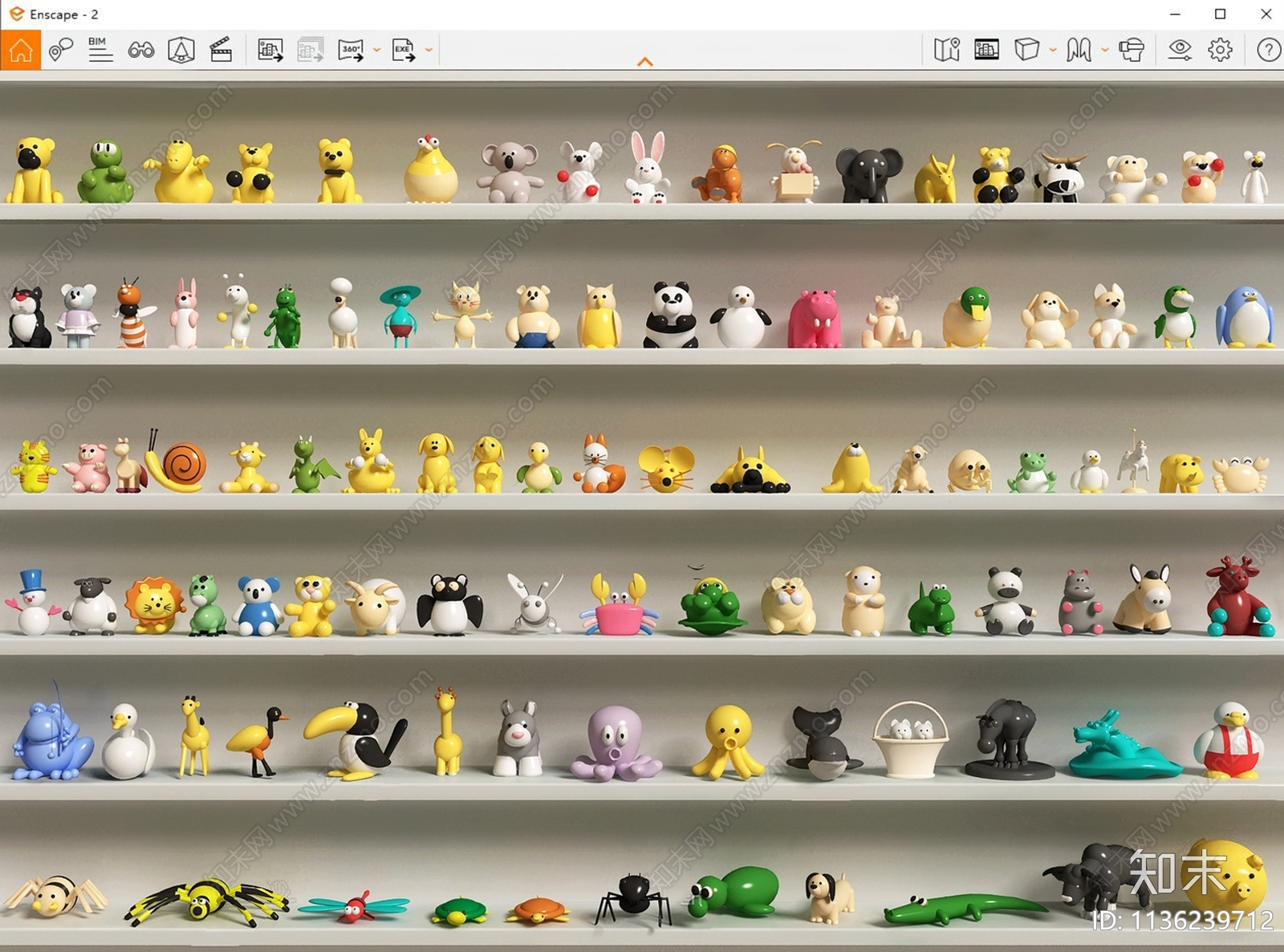The height and width of the screenshot is (952, 1284).
Task: Minimize the Enscape window
Action: coord(1175,14)
